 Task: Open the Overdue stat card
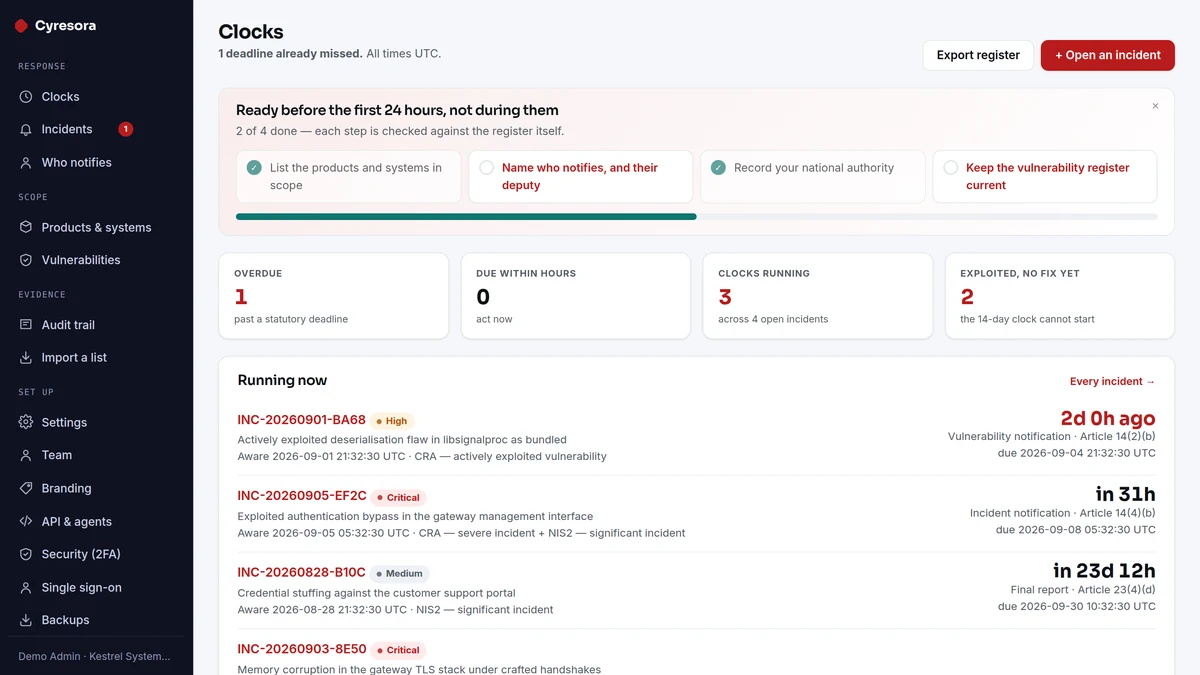pos(334,296)
